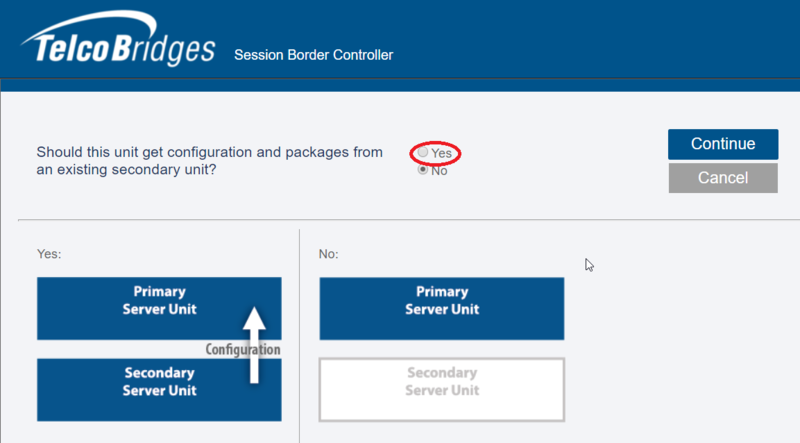Viewport: 800px width, 443px height.
Task: Click the Continue button
Action: click(x=723, y=144)
